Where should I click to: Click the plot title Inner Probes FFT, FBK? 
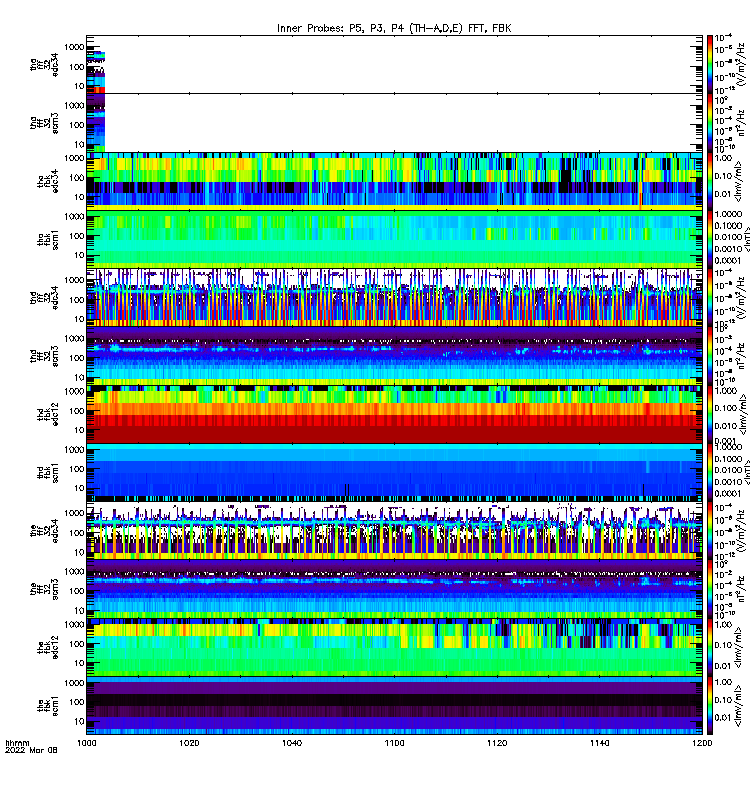click(x=394, y=28)
